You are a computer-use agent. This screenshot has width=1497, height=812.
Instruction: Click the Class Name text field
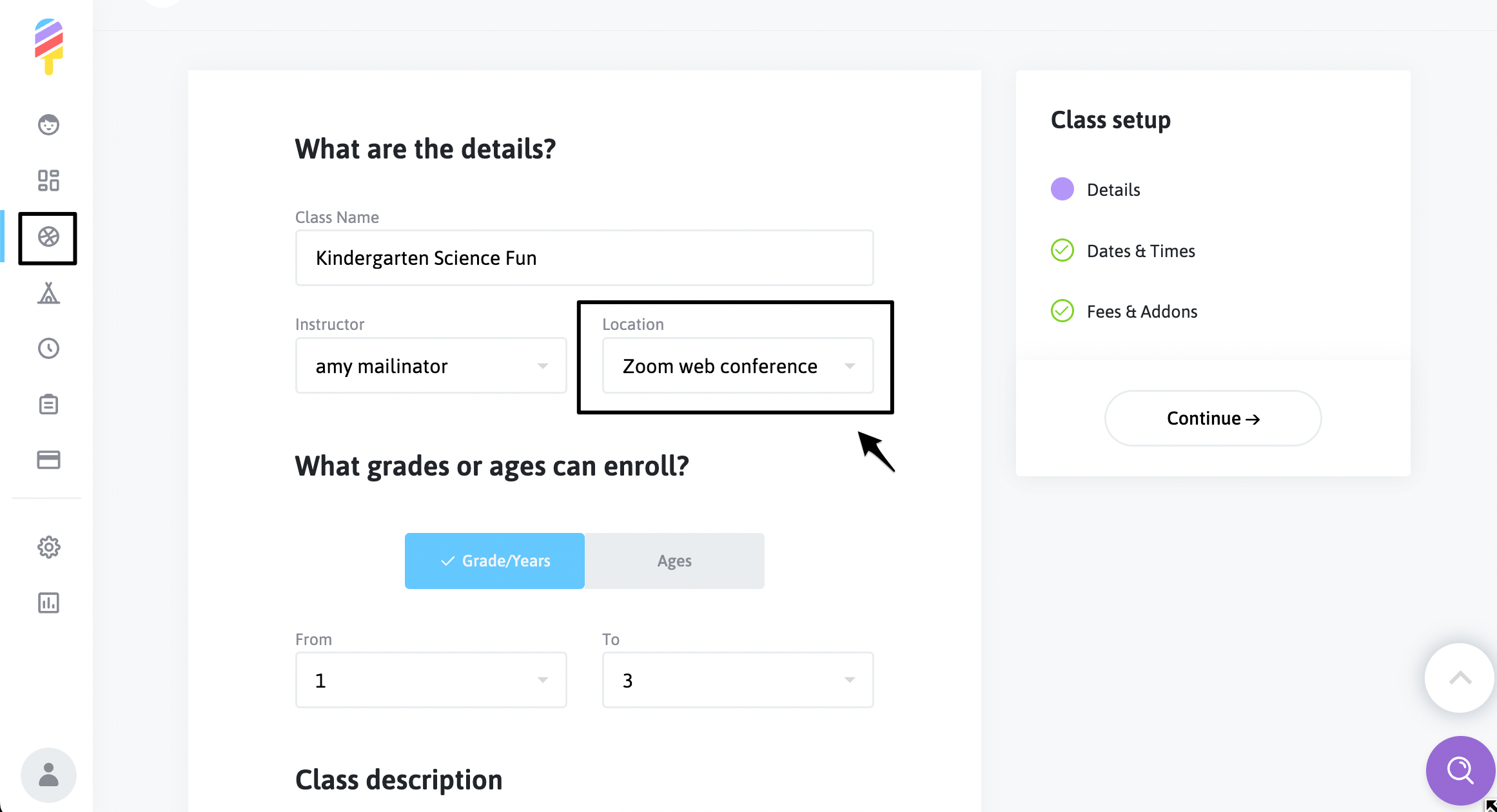click(584, 258)
